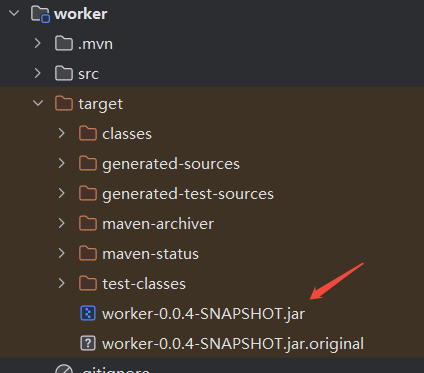Click the unknown file type icon for jar.original
Viewport: 424px width, 373px height.
88,343
